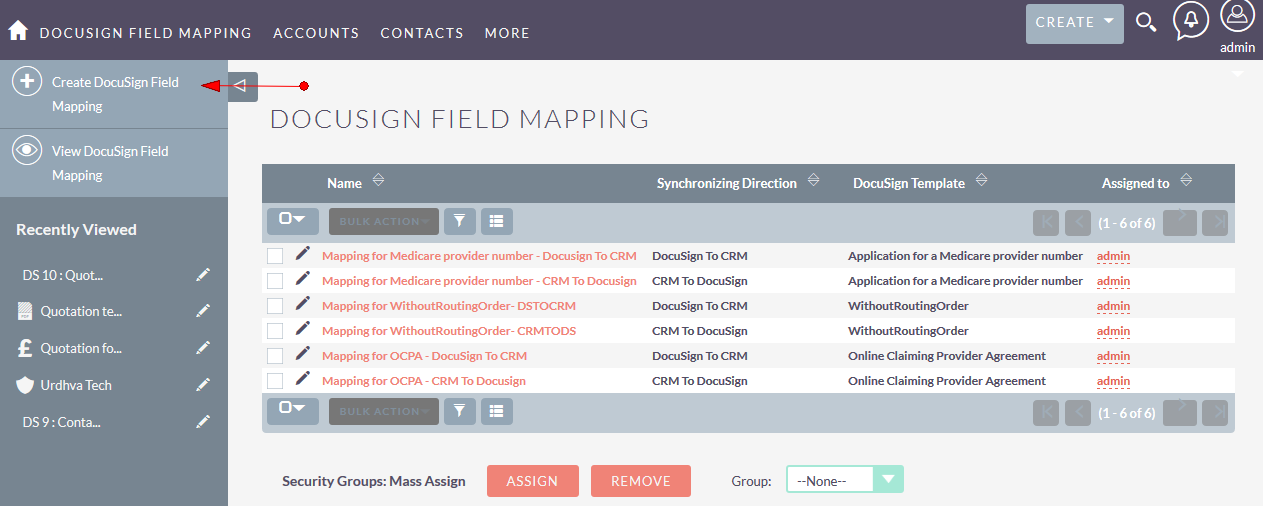Click pencil next to Urdhva Tech

(x=203, y=385)
